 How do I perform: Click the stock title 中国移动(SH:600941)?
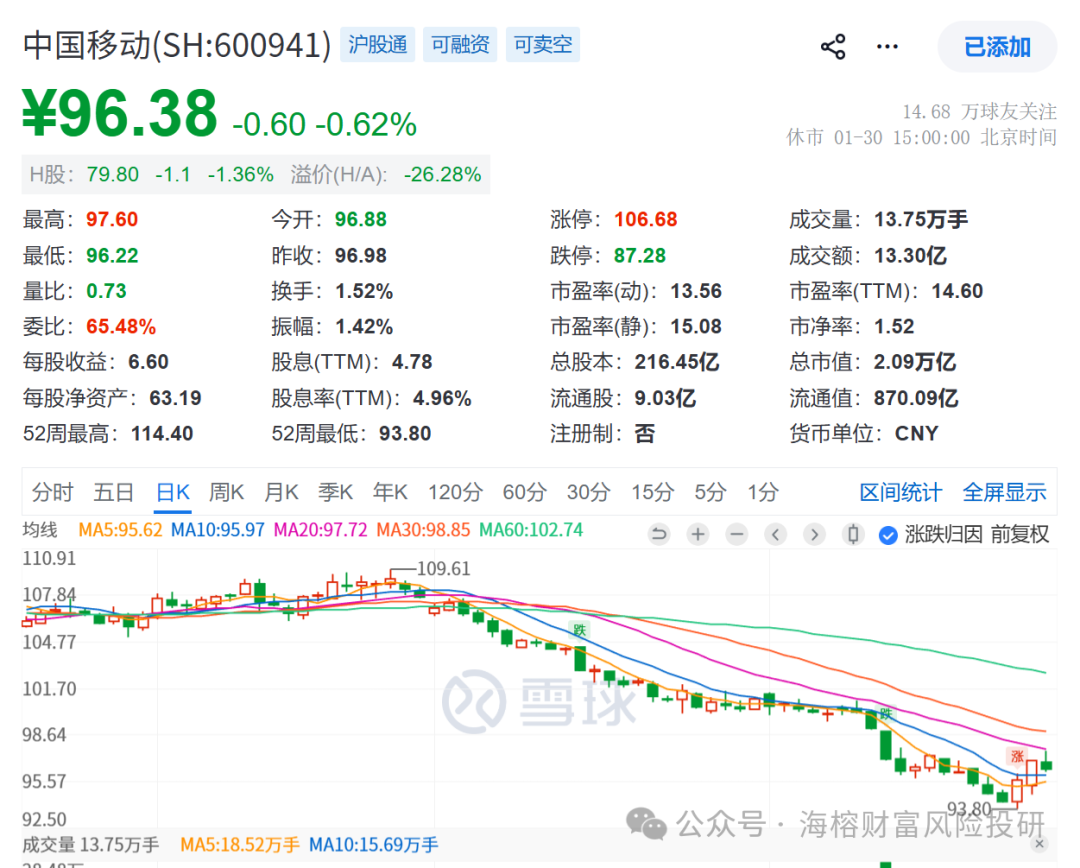tap(177, 45)
